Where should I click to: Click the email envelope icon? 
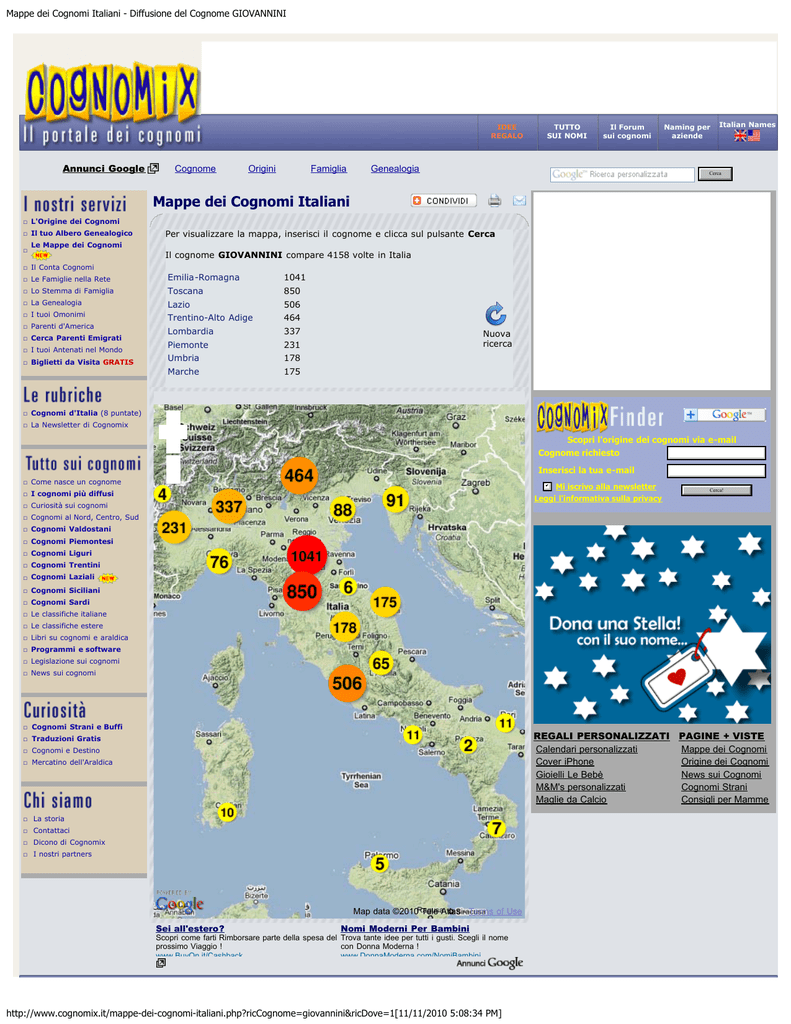[x=519, y=201]
